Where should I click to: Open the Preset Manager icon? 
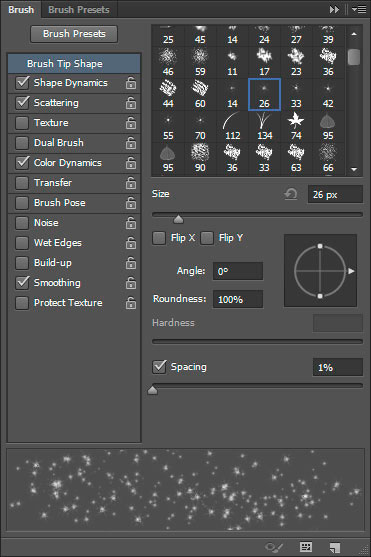306,547
